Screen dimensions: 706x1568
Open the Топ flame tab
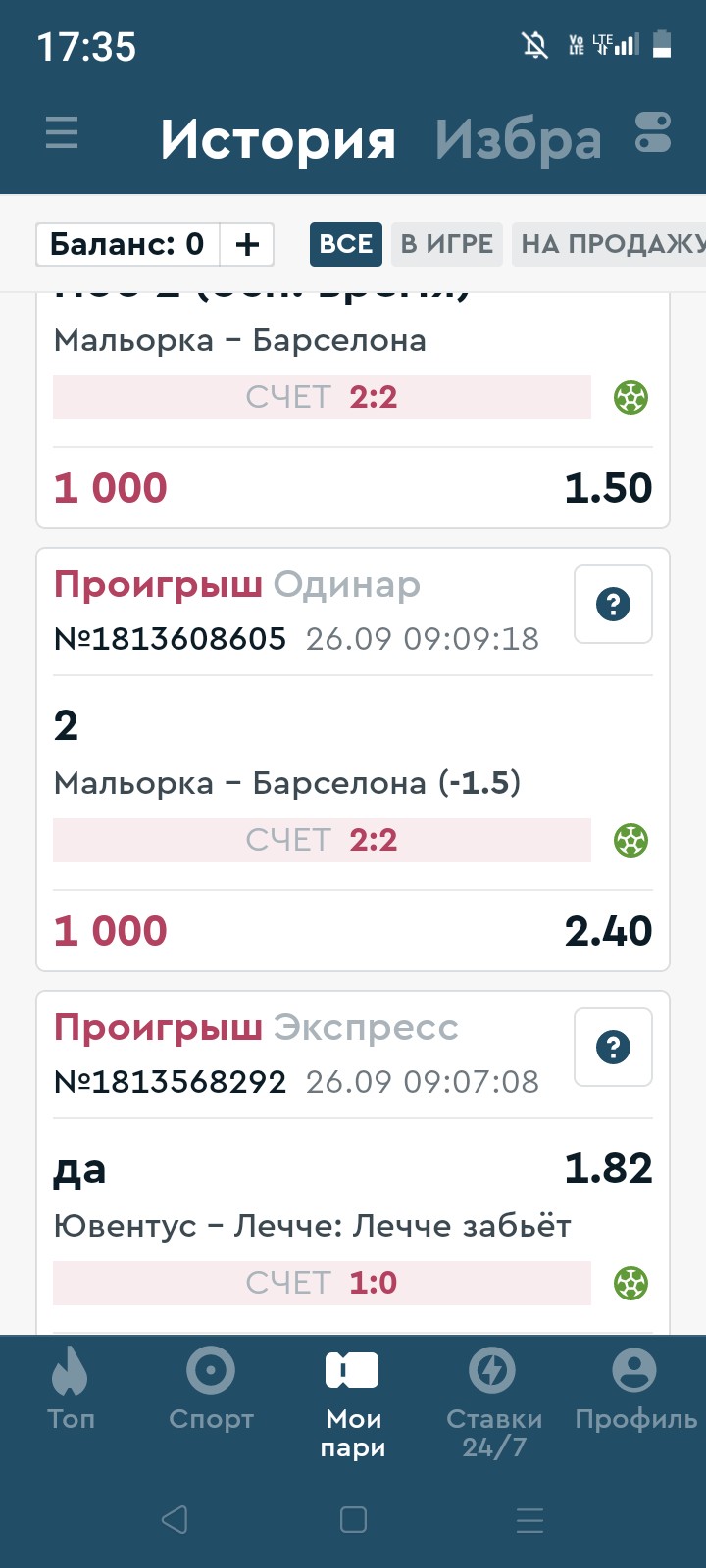(x=71, y=1386)
